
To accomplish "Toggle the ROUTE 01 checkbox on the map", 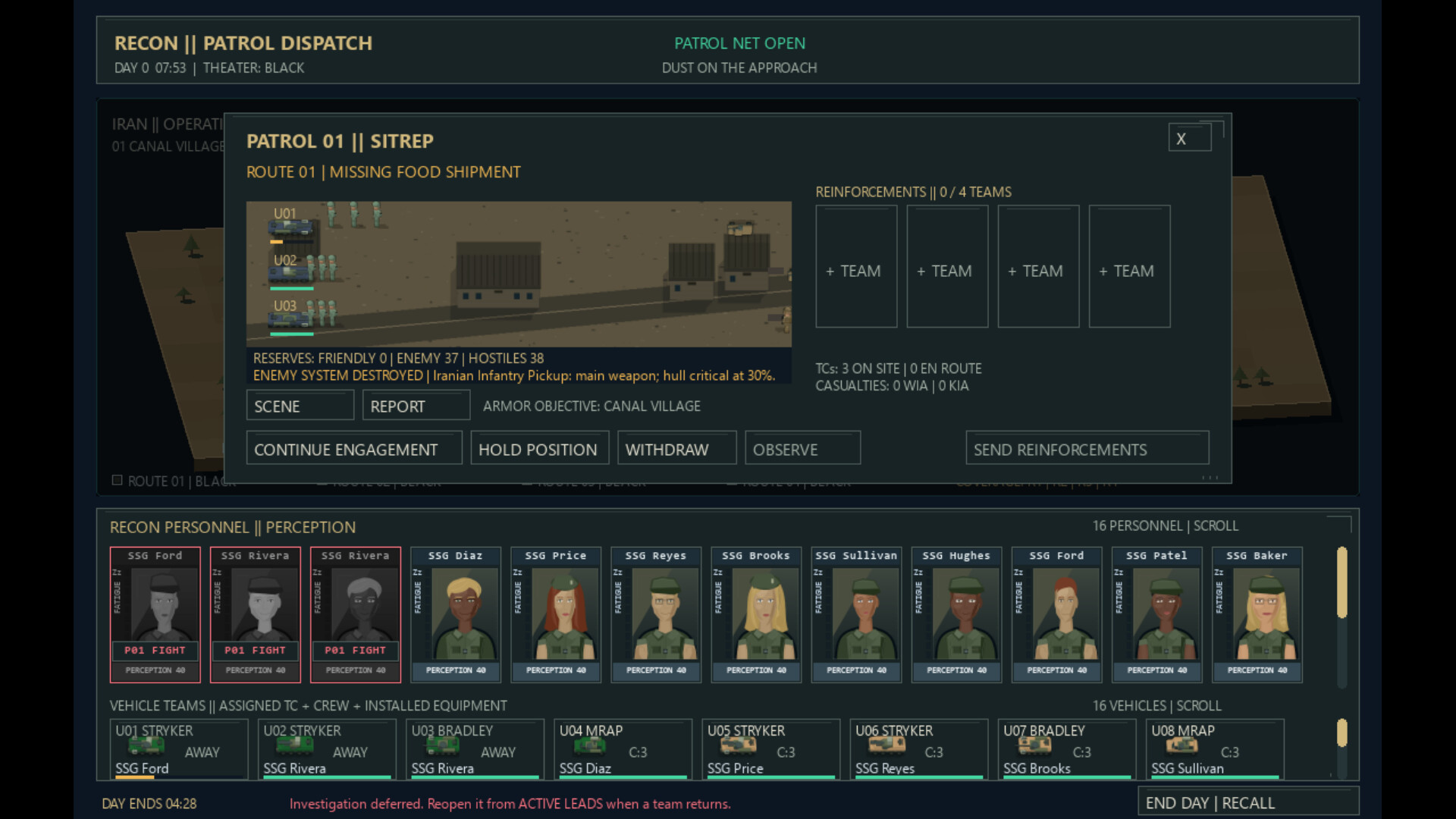I will coord(118,480).
